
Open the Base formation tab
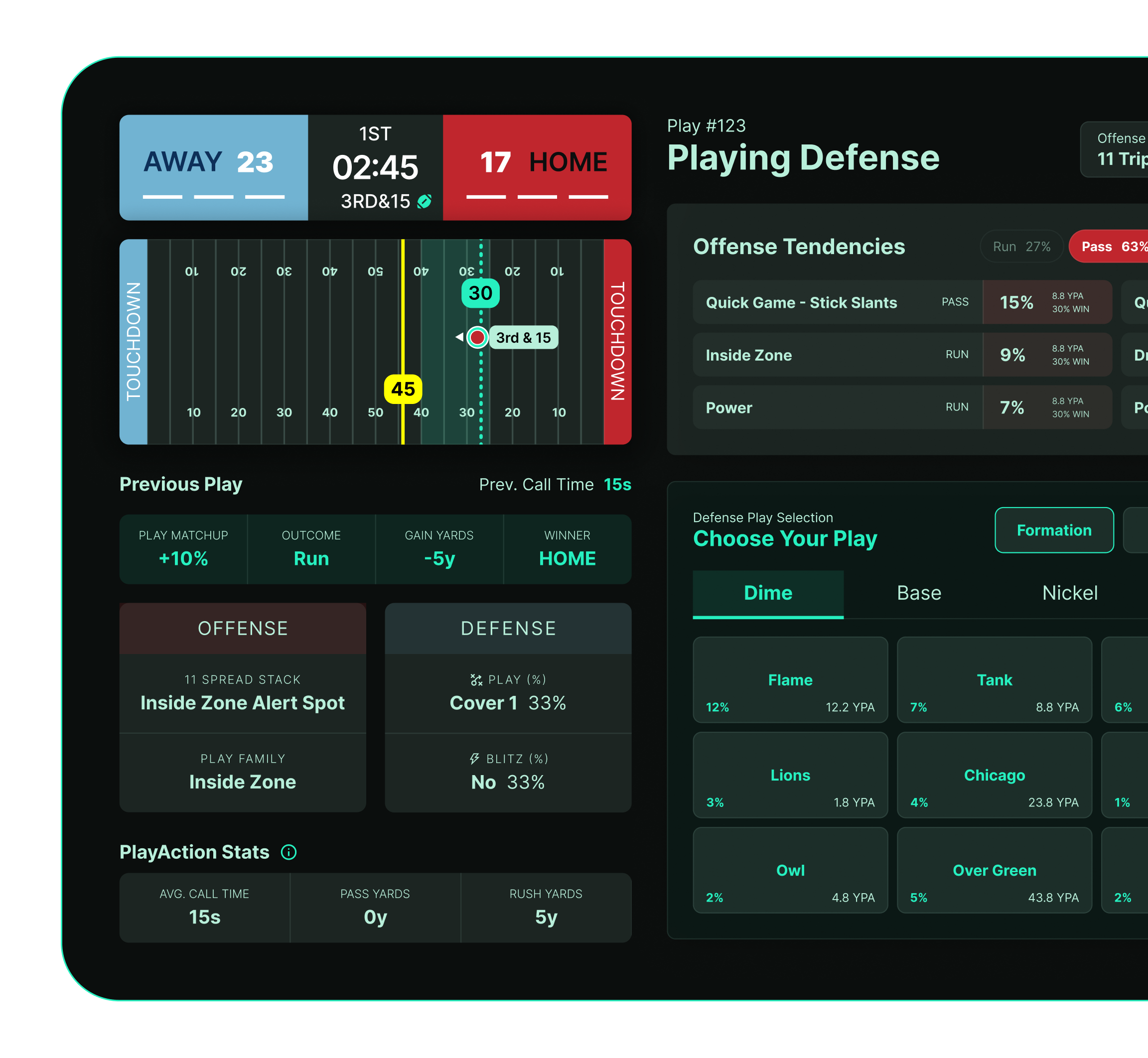click(x=918, y=593)
